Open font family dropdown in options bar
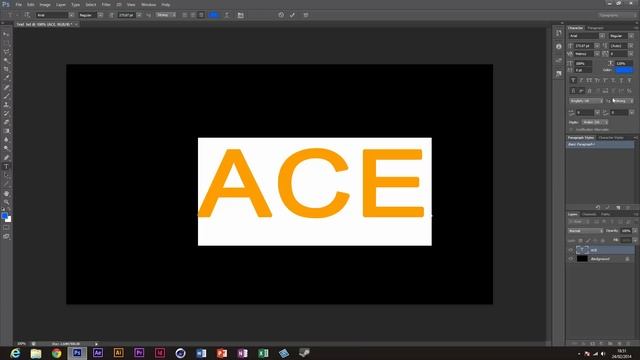 pos(71,15)
